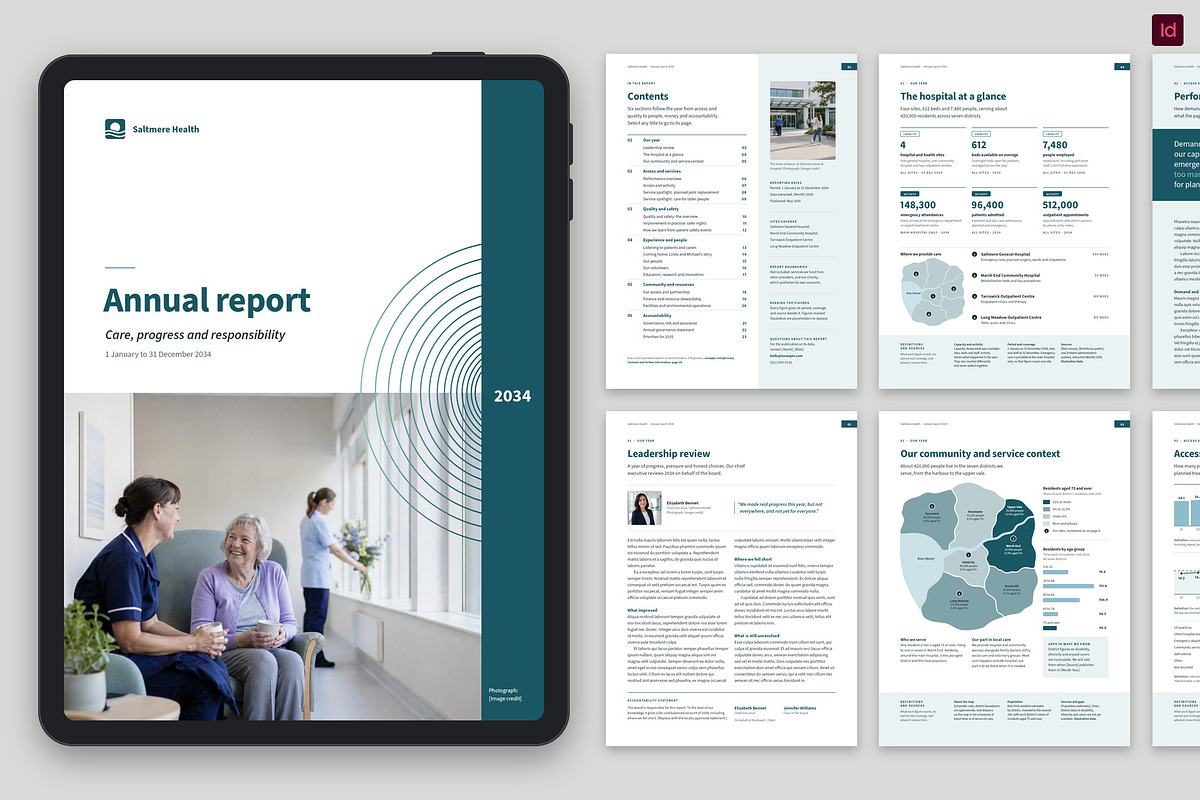Click 'Our volunteers' contents entry
Image resolution: width=1200 pixels, height=800 pixels.
click(x=656, y=268)
